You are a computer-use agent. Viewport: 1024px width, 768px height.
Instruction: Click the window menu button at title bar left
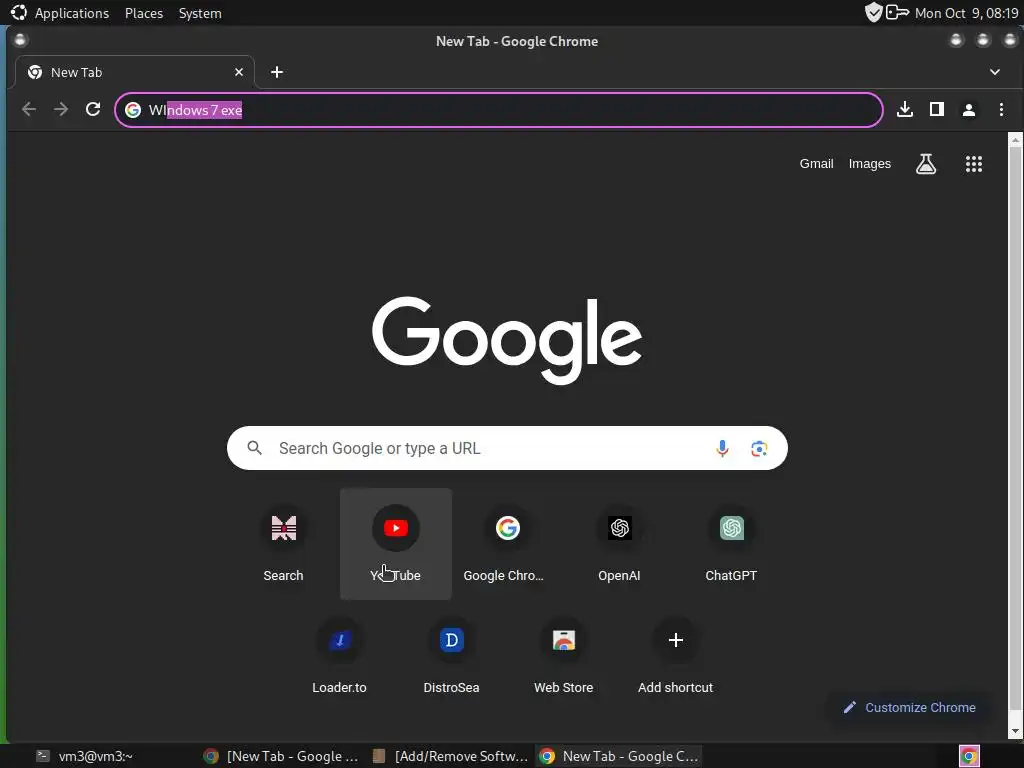(x=20, y=40)
